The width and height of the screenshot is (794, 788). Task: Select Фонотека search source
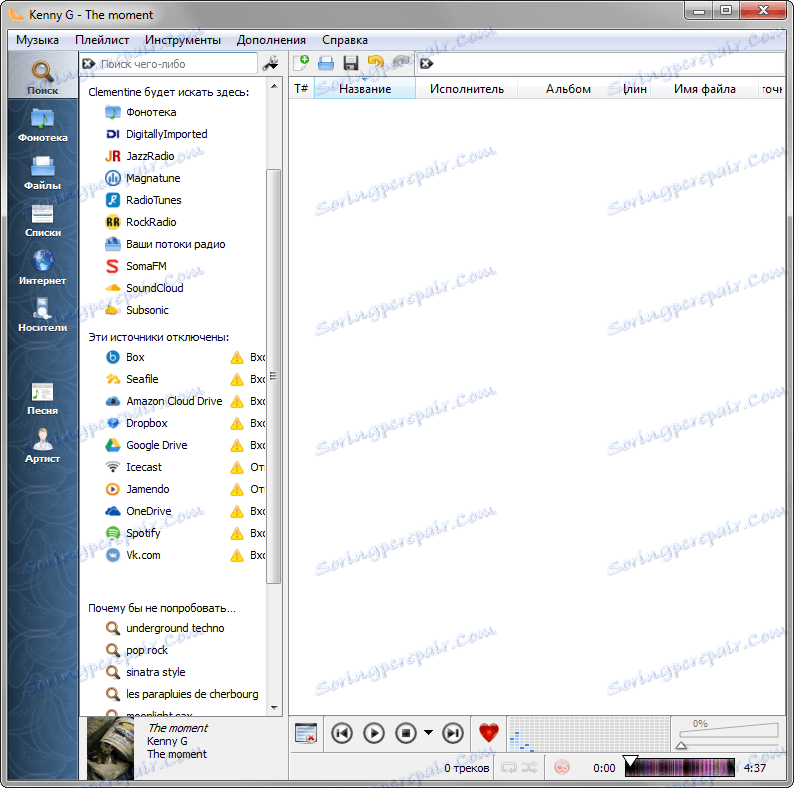tap(141, 112)
